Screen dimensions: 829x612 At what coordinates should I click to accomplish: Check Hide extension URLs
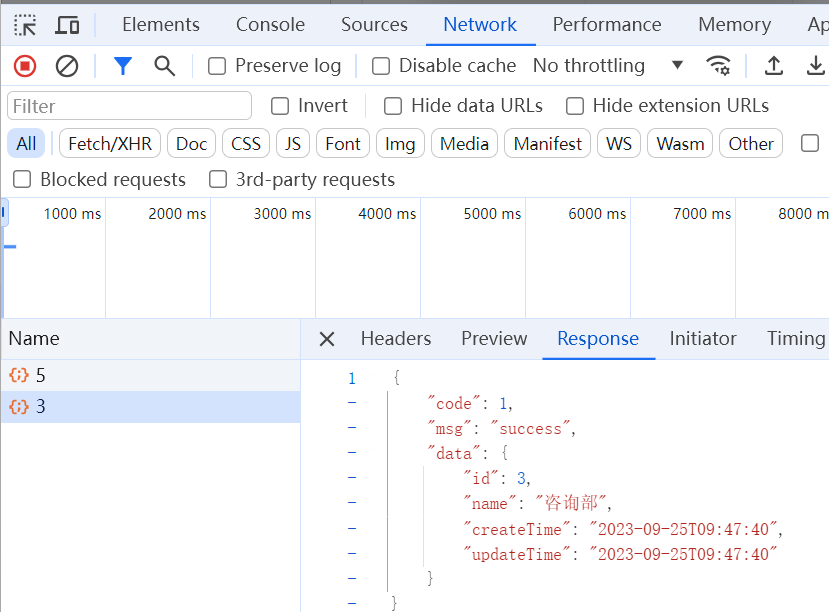coord(575,106)
